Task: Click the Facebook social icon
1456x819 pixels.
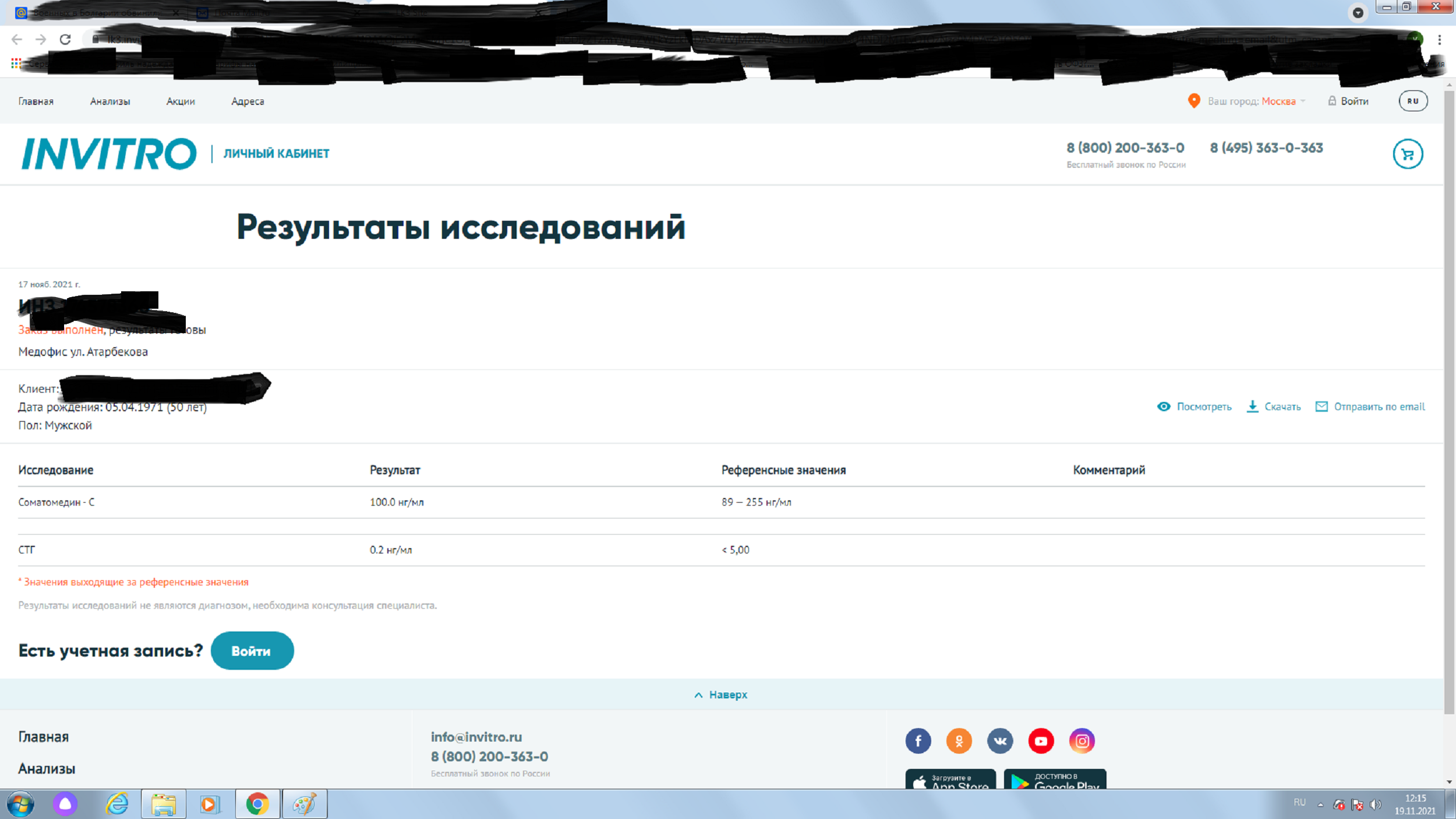Action: coord(918,741)
